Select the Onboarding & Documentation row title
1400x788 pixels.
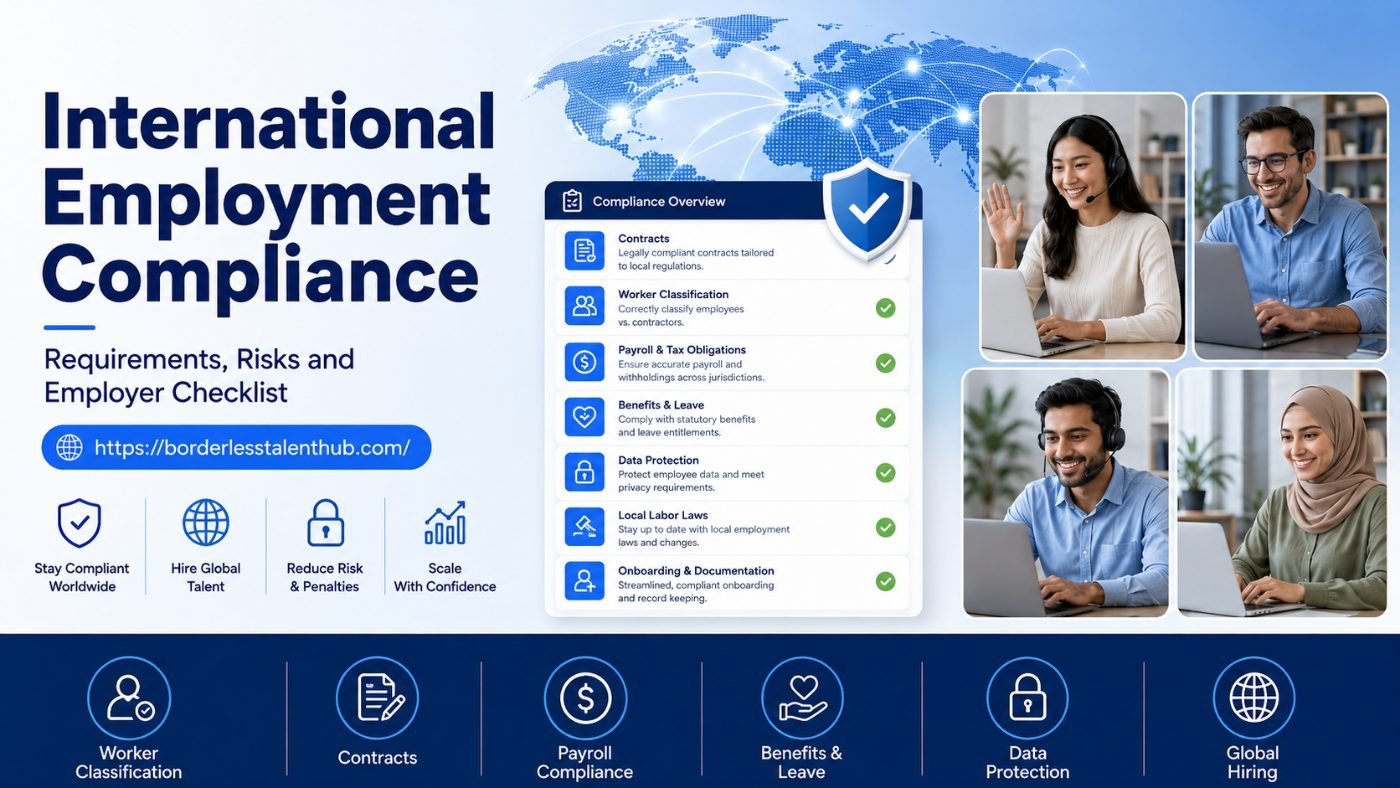click(696, 571)
